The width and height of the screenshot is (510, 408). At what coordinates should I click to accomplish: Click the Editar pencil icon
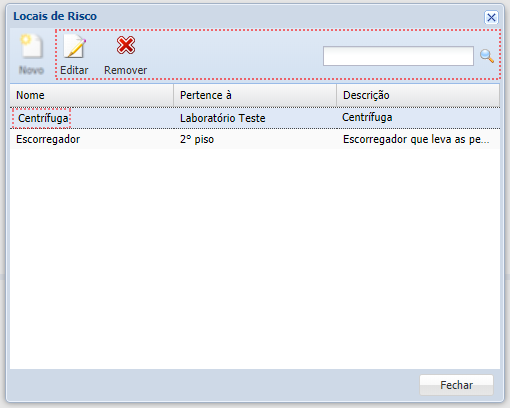click(75, 46)
